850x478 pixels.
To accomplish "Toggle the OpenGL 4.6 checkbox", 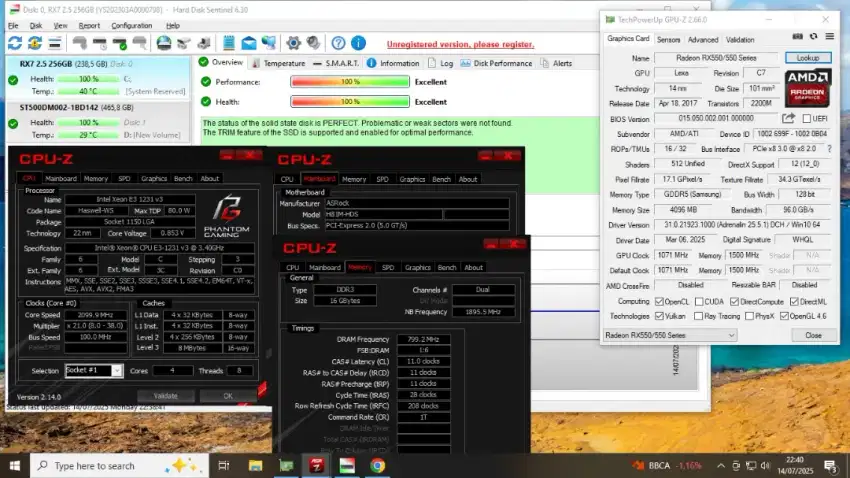I will pyautogui.click(x=784, y=316).
